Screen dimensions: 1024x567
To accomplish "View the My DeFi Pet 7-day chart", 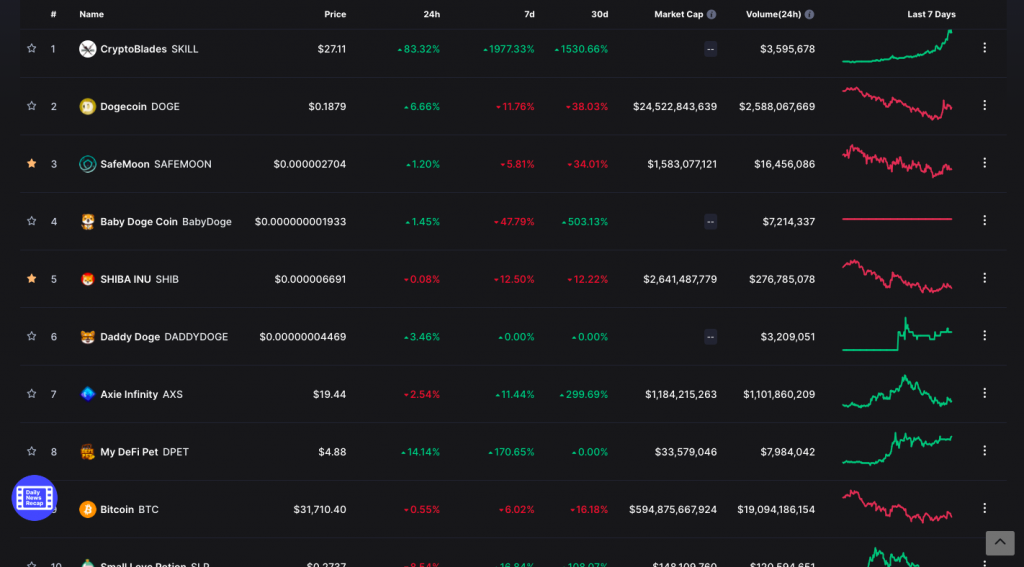I will [897, 449].
